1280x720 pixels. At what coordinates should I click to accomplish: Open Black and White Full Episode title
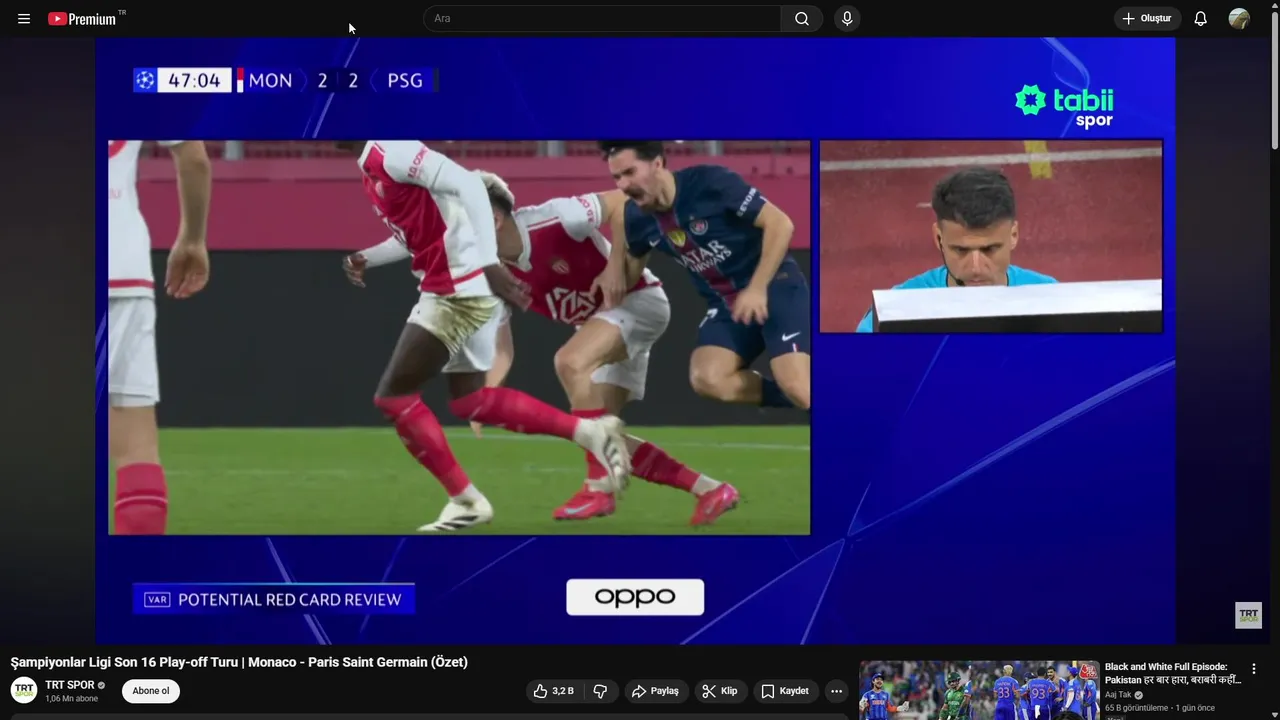(1173, 673)
